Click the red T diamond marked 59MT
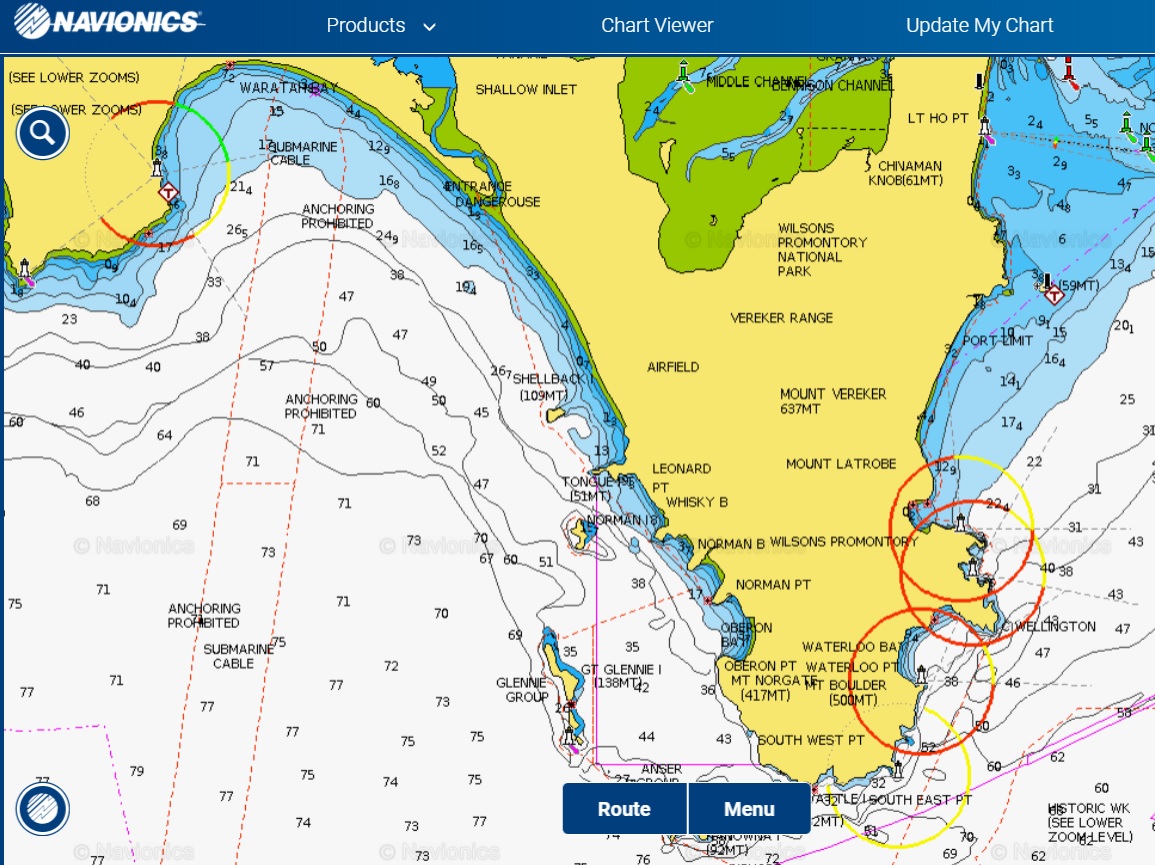1155x865 pixels. click(x=1052, y=293)
